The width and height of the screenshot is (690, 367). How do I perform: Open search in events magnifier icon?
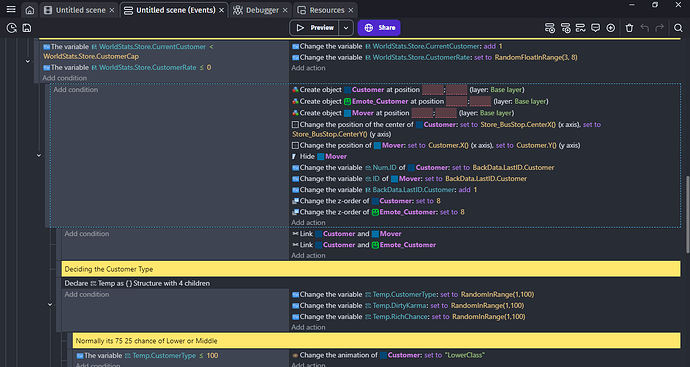point(678,28)
